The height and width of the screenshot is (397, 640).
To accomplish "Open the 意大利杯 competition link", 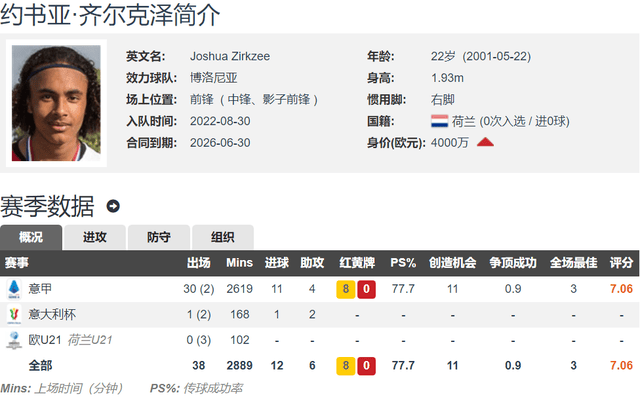I will (x=52, y=314).
